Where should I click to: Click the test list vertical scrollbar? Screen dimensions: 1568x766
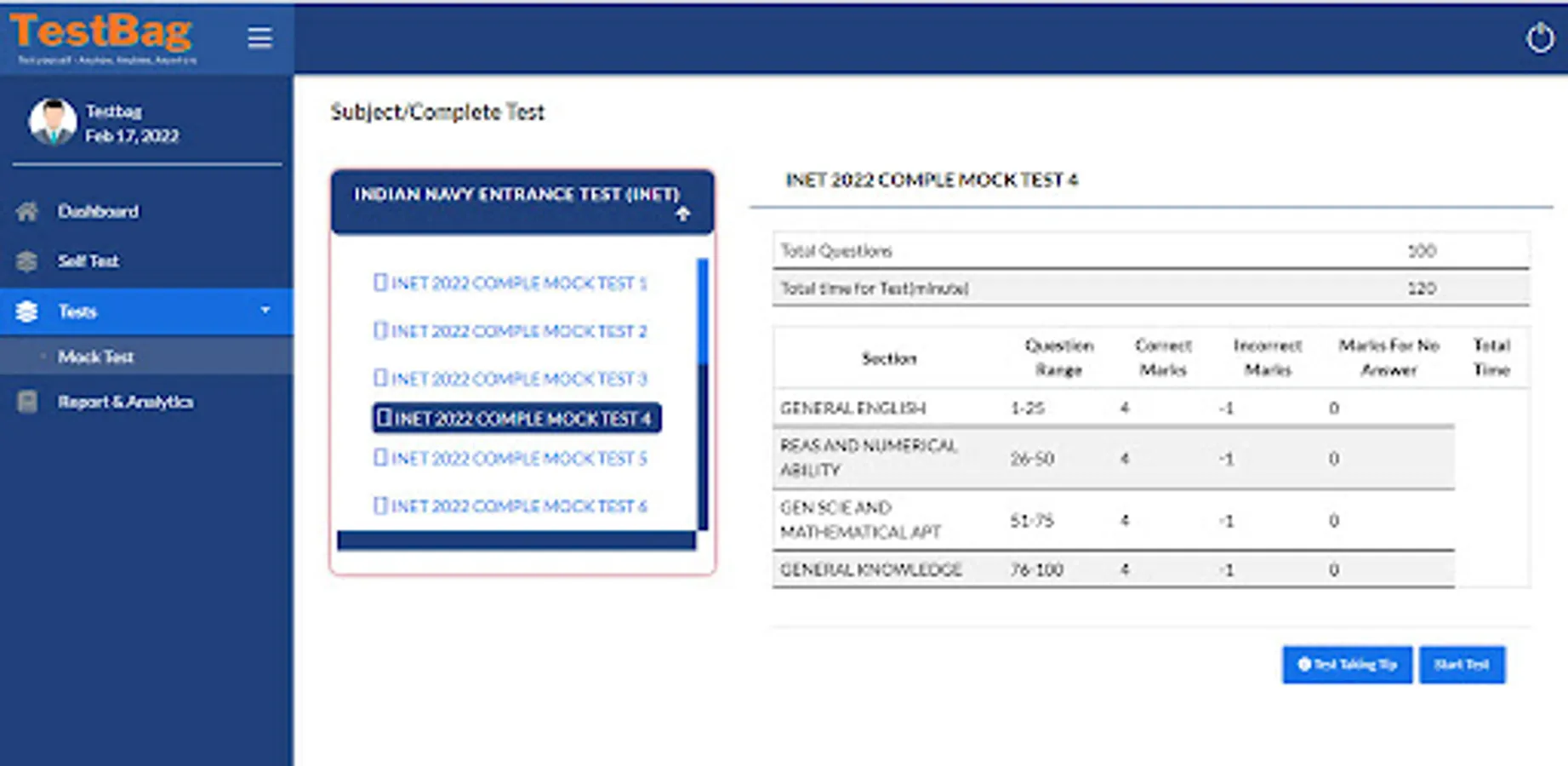pyautogui.click(x=703, y=394)
